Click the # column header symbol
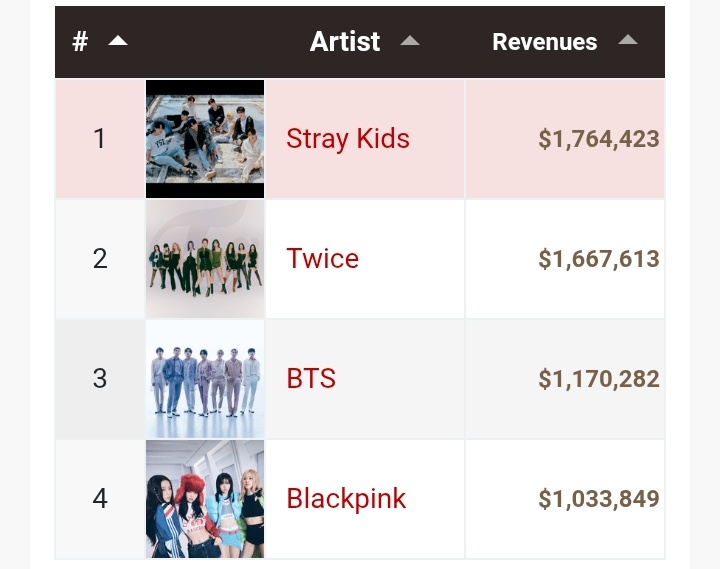This screenshot has width=720, height=569. click(x=80, y=42)
